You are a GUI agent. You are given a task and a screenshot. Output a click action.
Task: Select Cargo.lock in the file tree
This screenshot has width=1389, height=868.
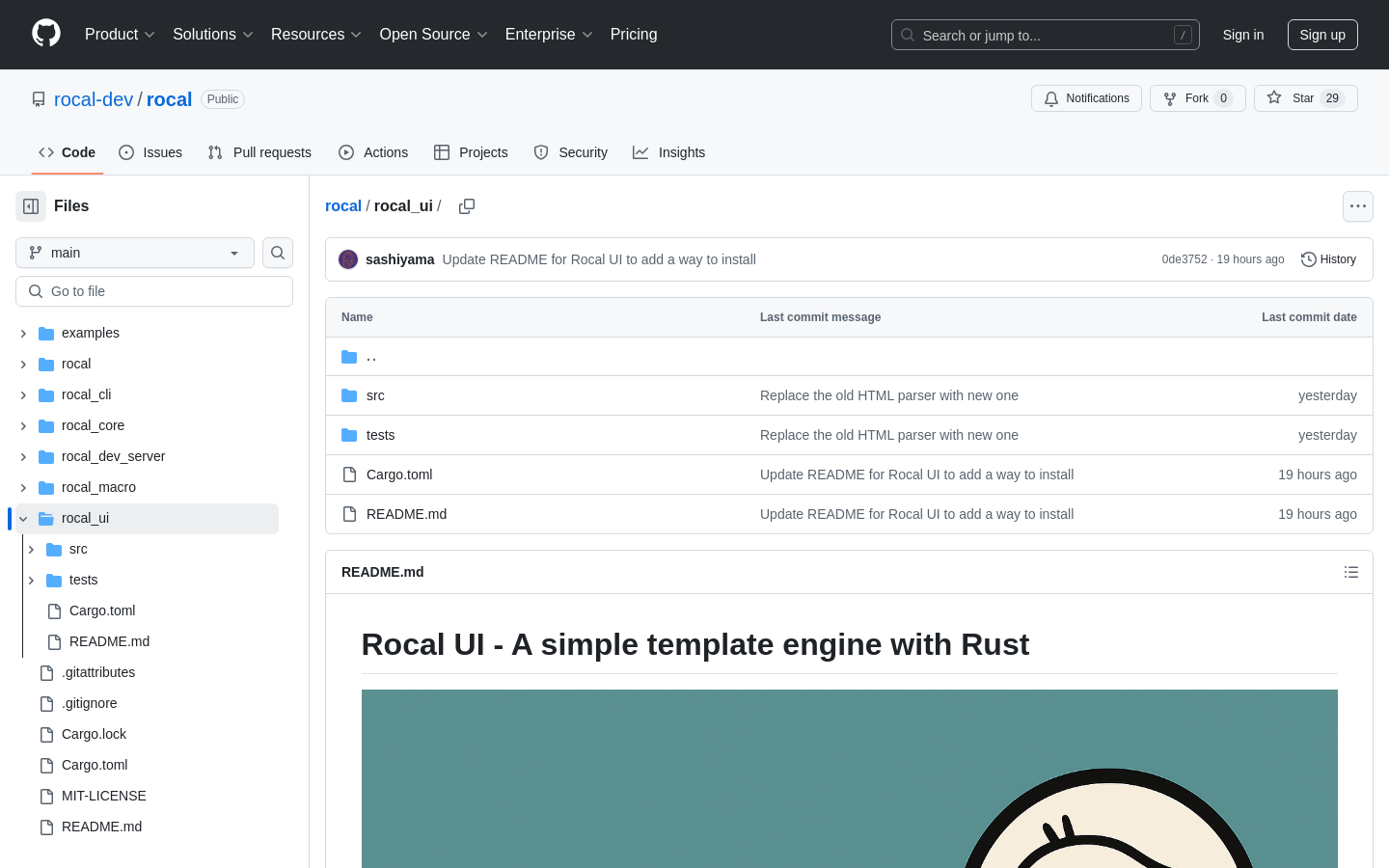pyautogui.click(x=94, y=734)
